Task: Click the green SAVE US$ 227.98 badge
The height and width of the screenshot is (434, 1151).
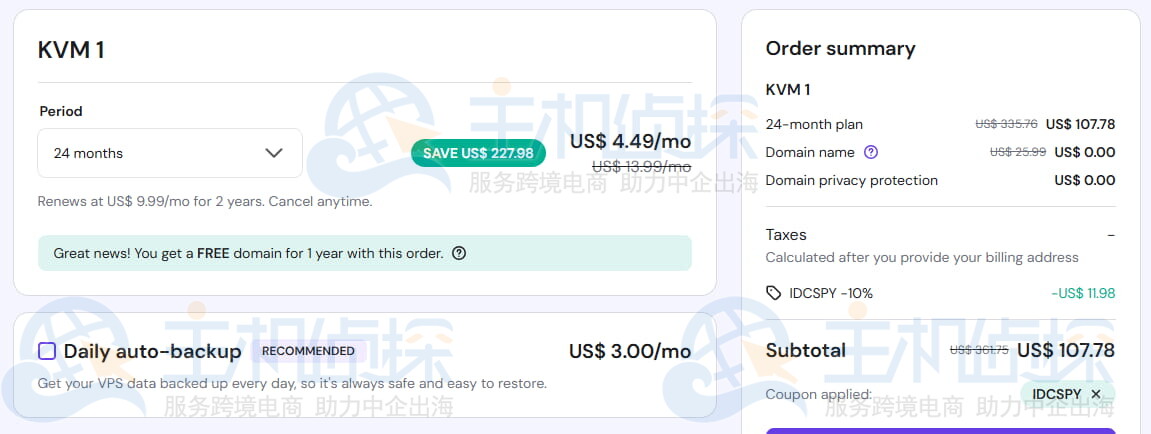Action: 479,153
